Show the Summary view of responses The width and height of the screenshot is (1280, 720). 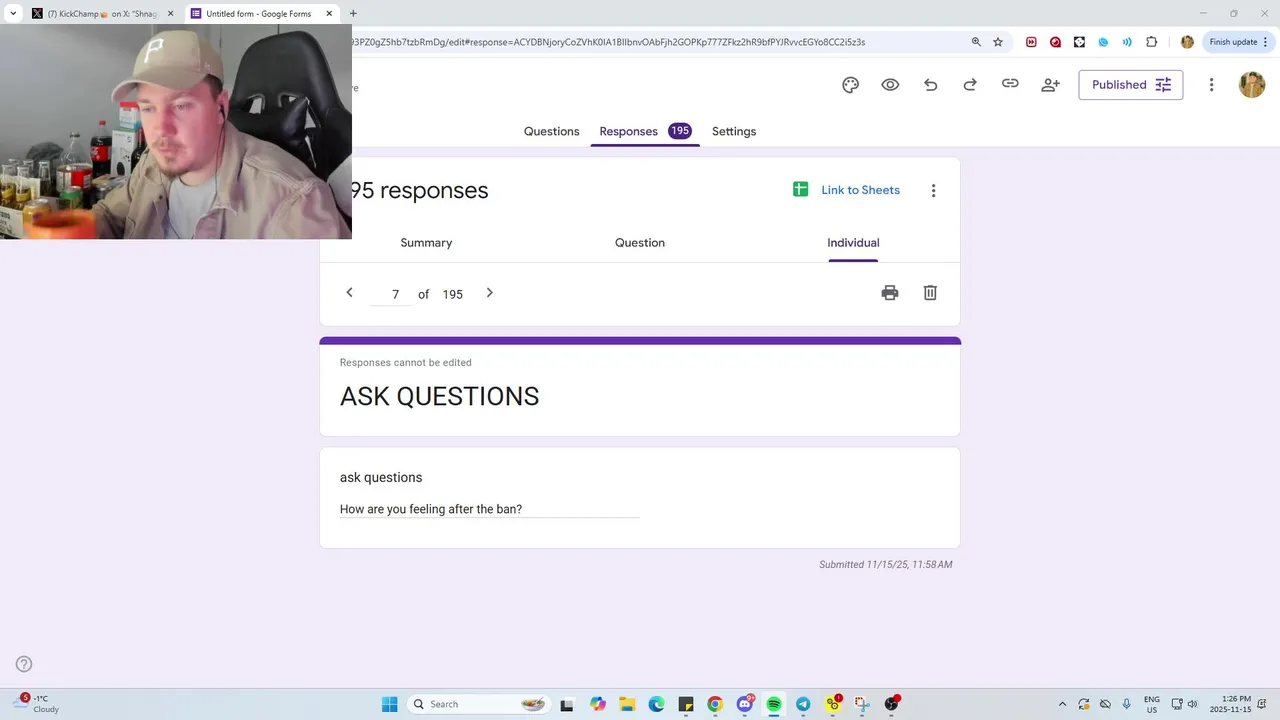(x=426, y=243)
